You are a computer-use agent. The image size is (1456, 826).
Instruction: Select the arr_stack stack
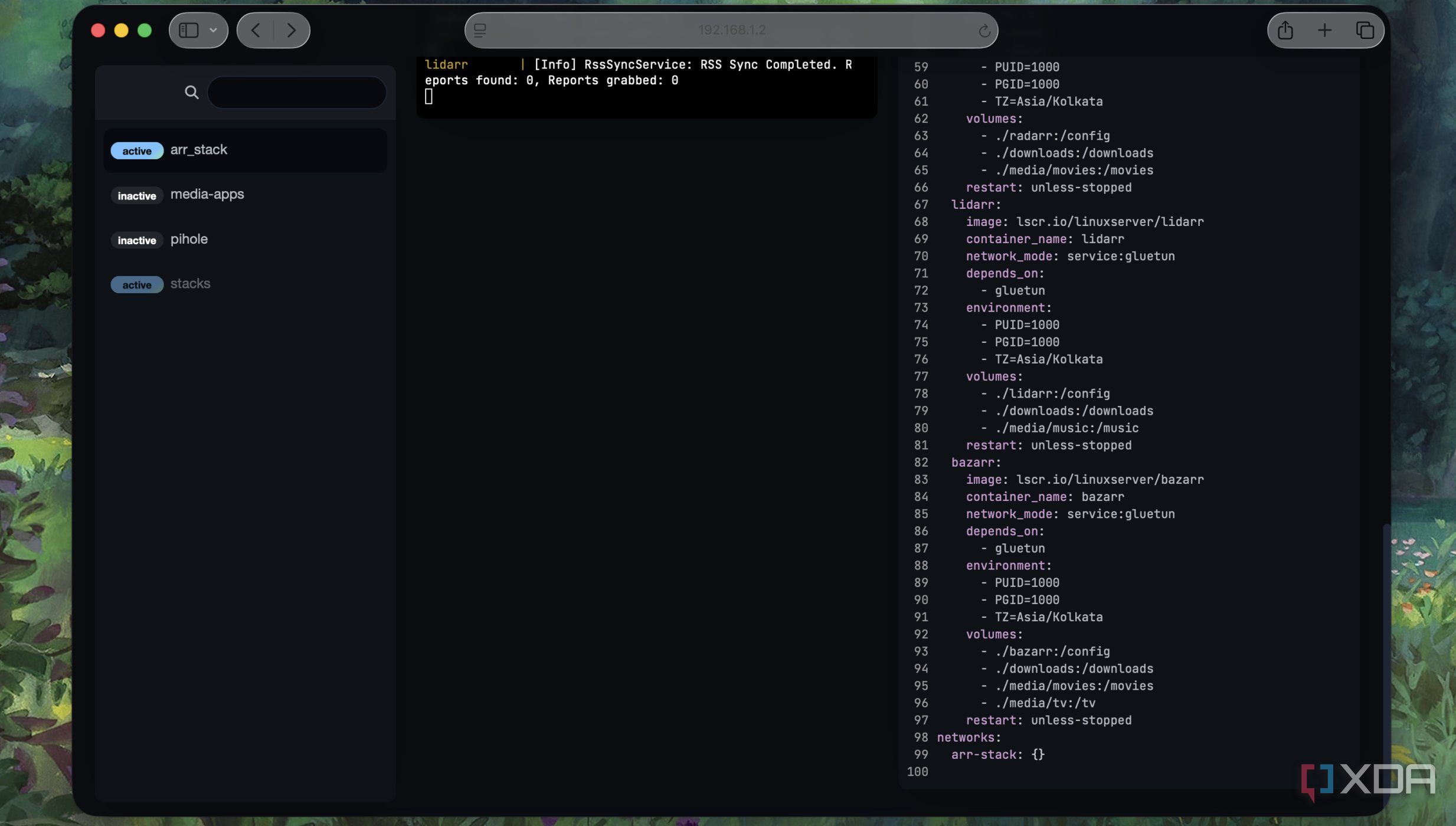(x=246, y=150)
